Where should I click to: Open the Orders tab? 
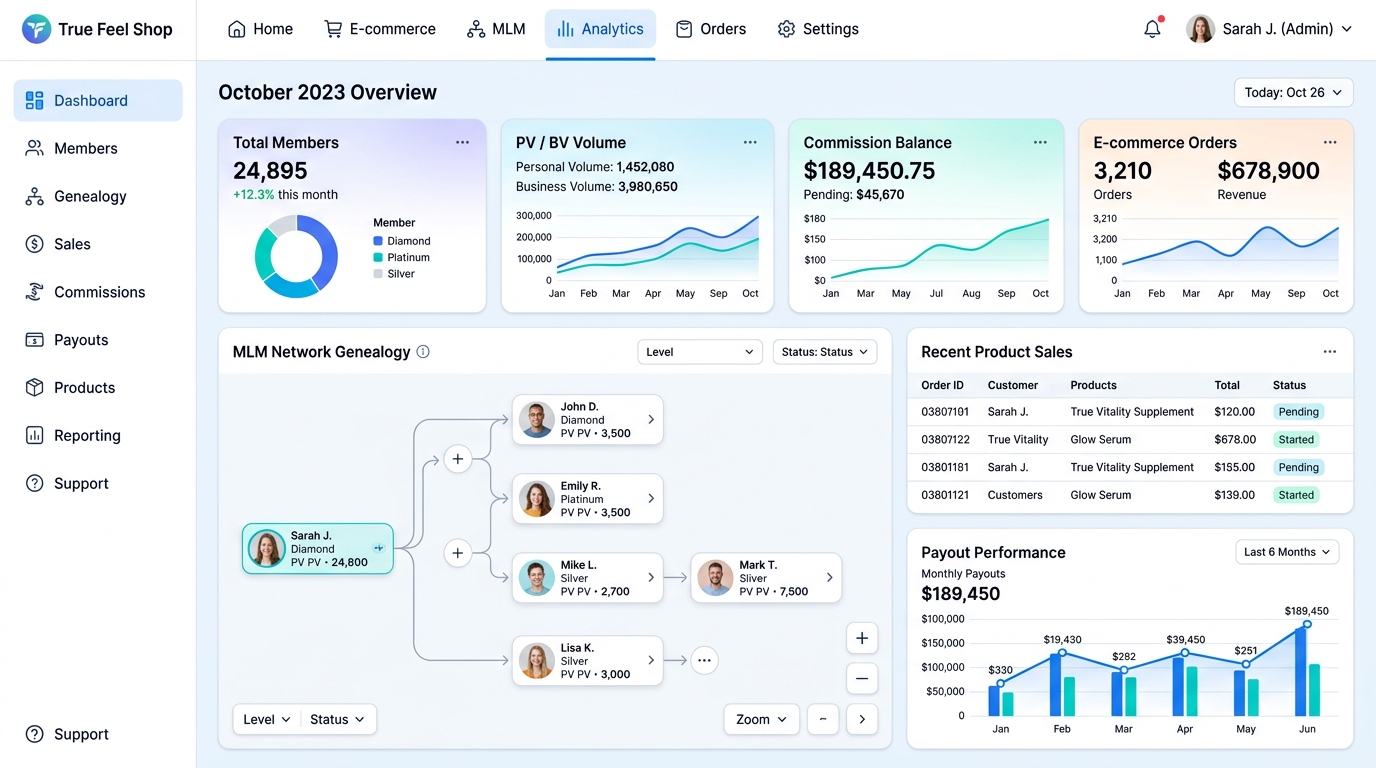[711, 29]
